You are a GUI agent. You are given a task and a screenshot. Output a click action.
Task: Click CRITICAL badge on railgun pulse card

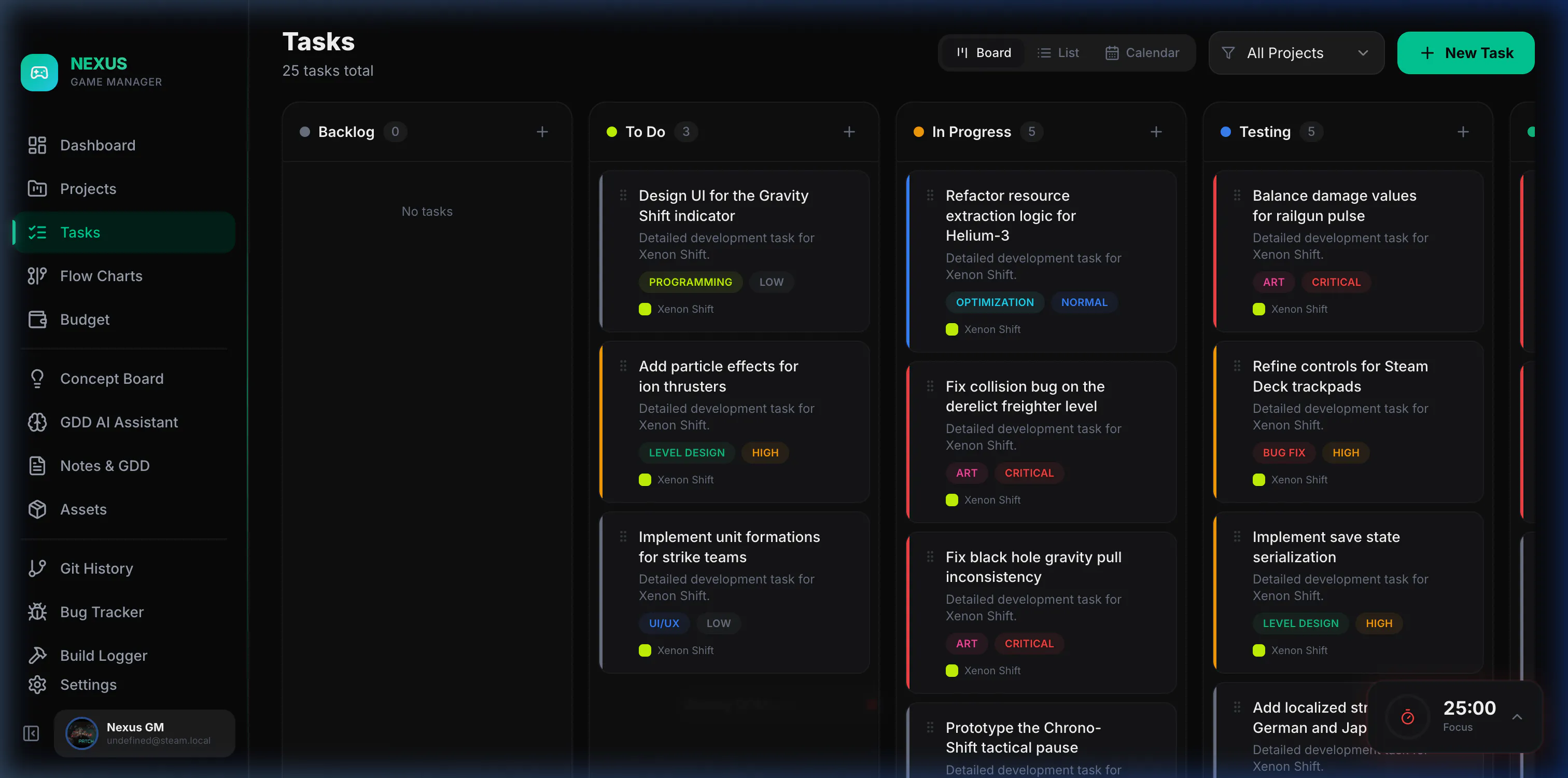point(1336,282)
